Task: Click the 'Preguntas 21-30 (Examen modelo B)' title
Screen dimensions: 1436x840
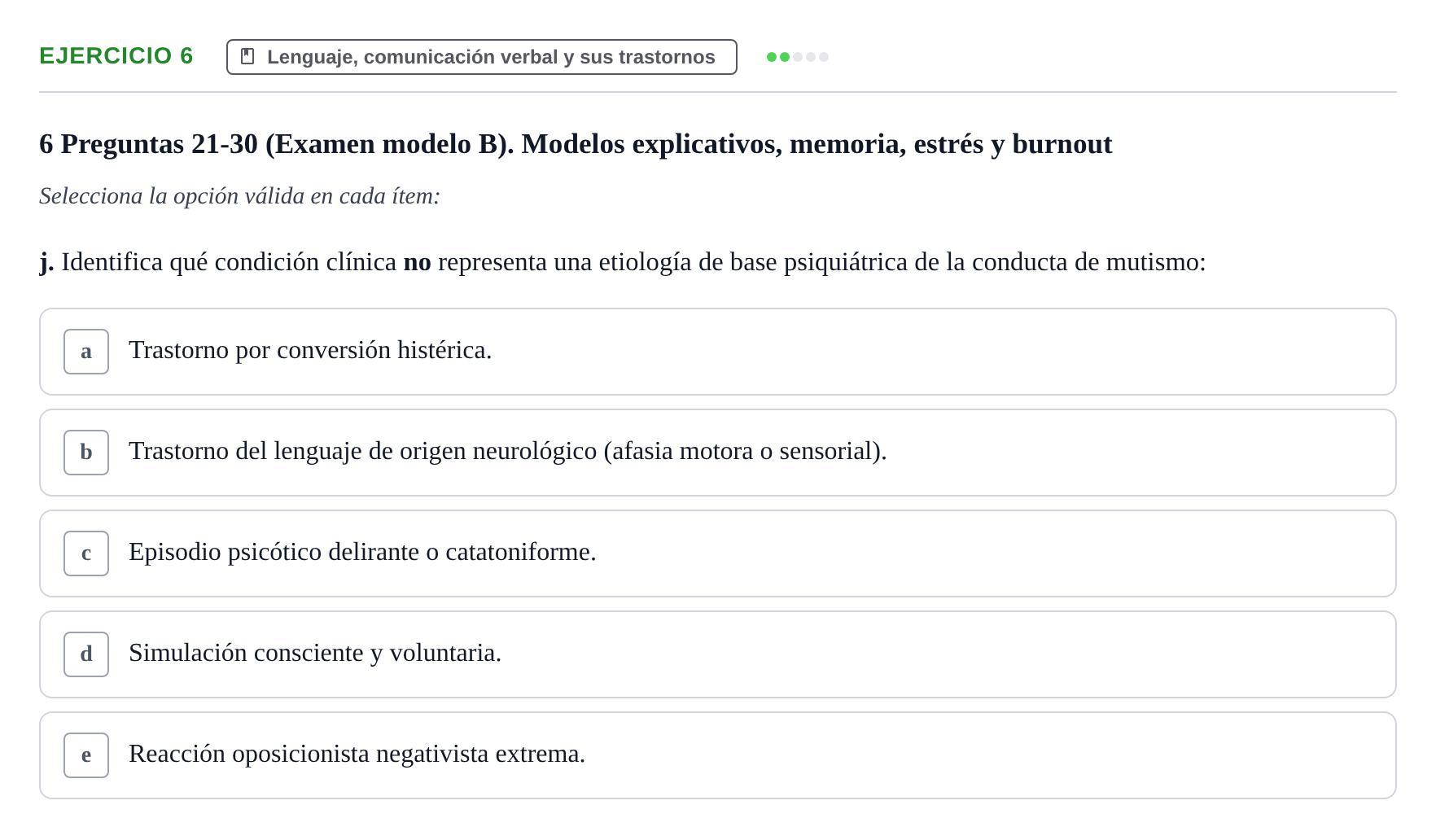Action: click(576, 144)
